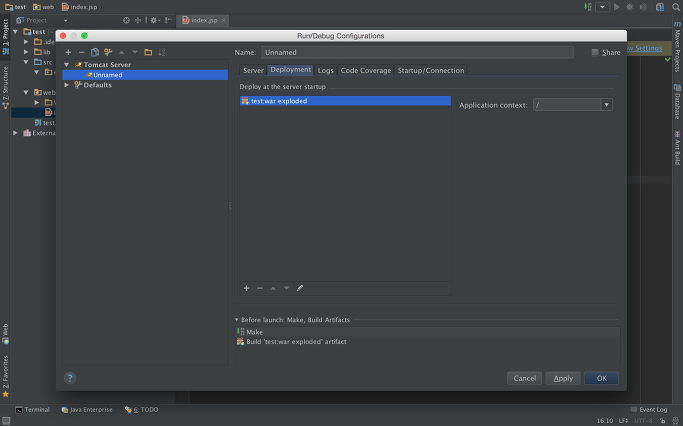Click the edit defaults wrench icon
This screenshot has width=683, height=426.
pyautogui.click(x=108, y=52)
